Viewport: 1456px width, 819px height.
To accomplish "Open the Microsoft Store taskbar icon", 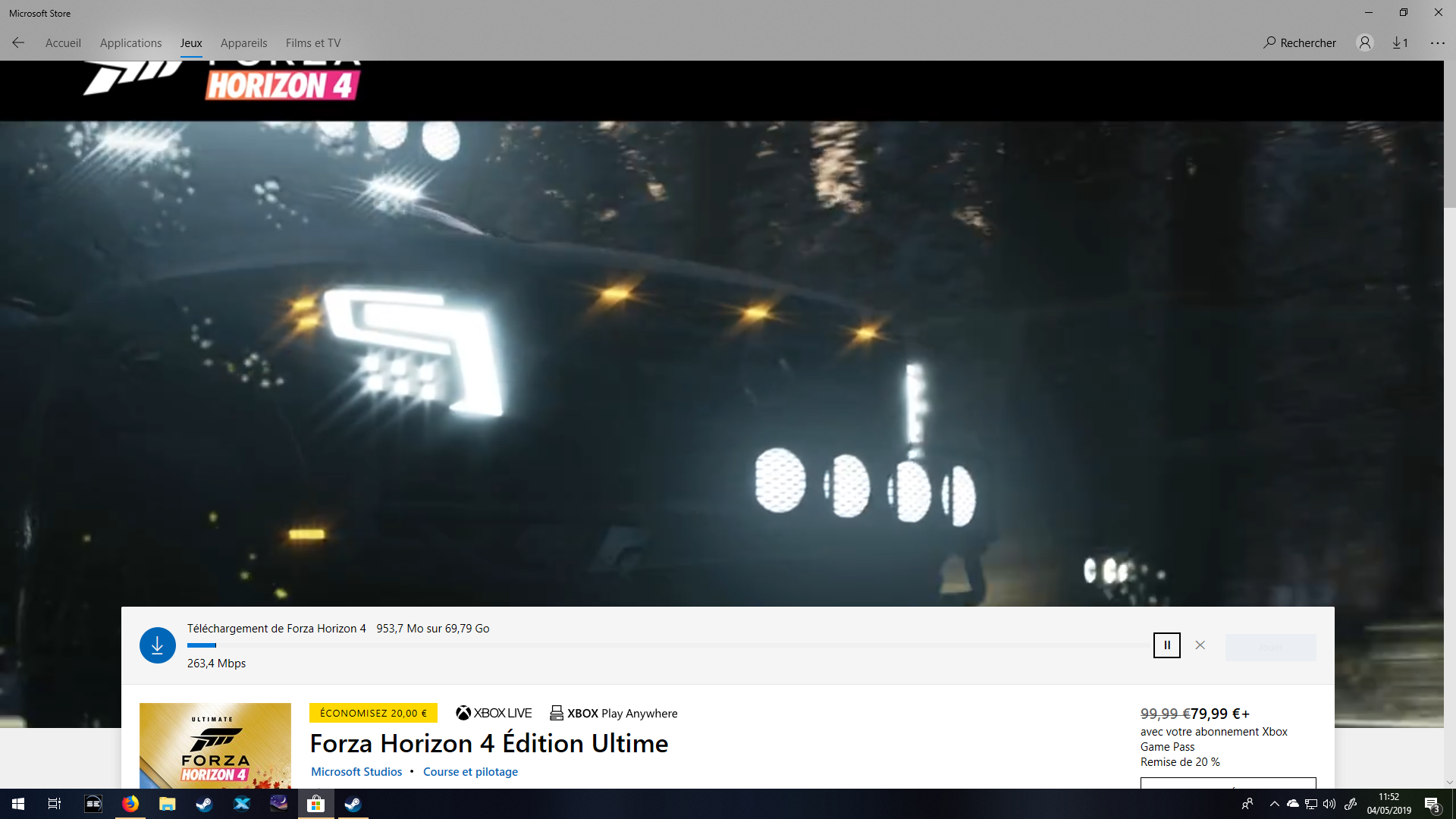I will pos(315,804).
